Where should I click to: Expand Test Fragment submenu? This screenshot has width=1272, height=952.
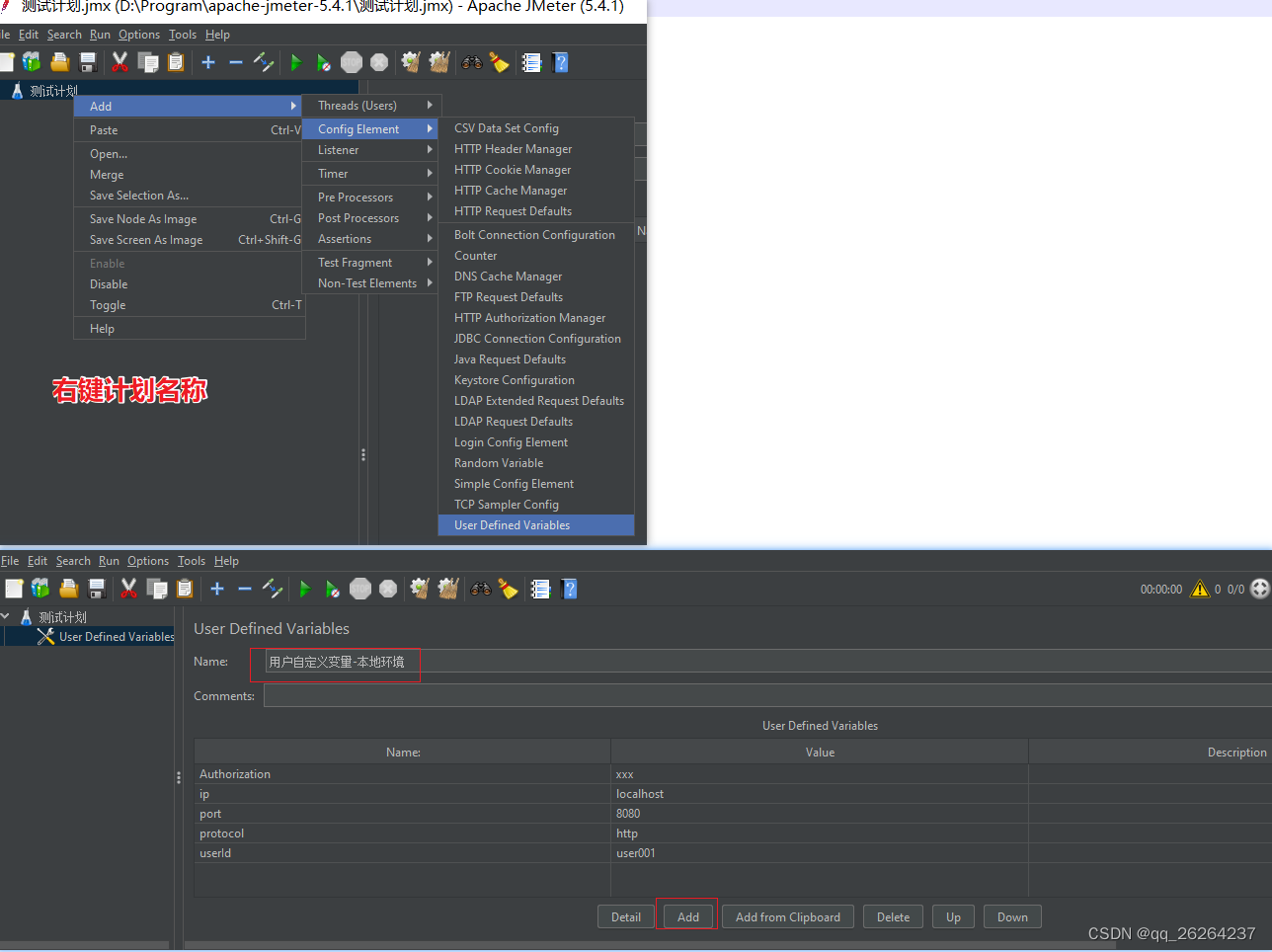371,263
